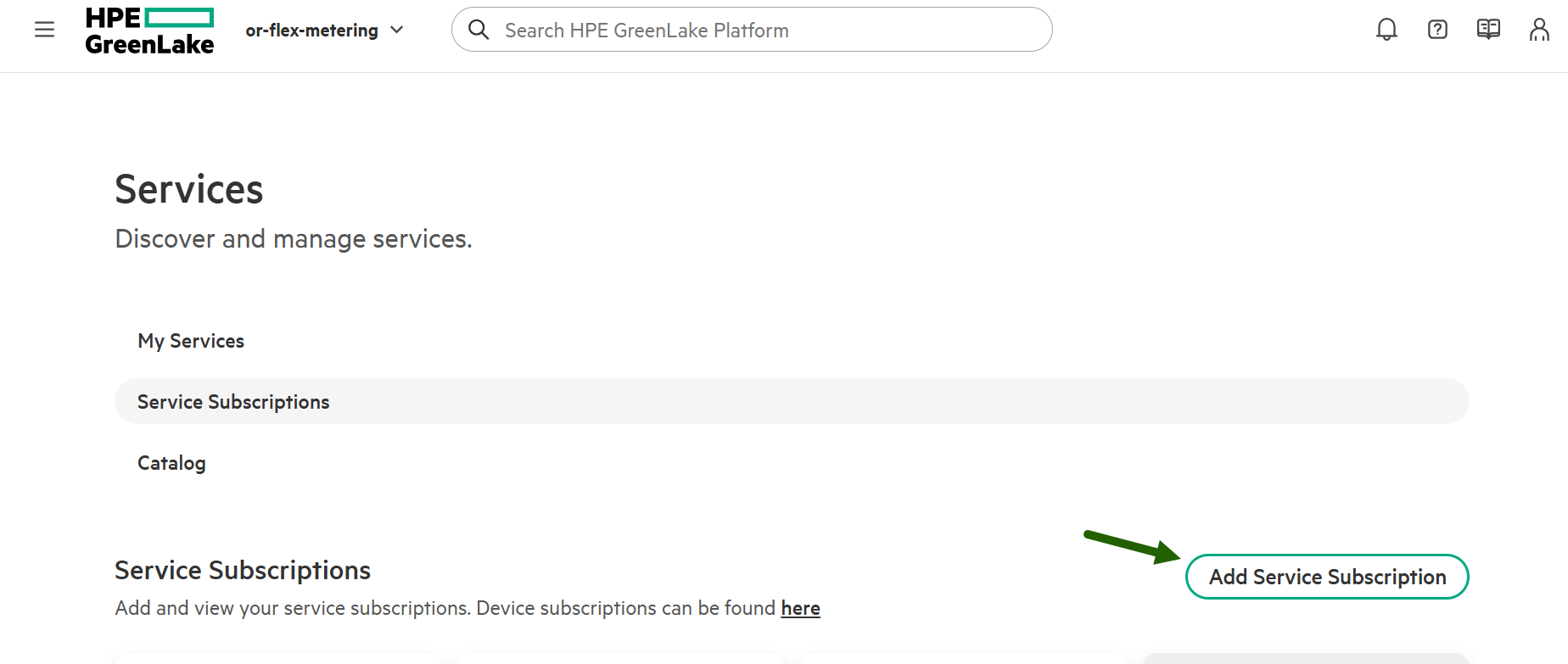The image size is (1568, 664).
Task: Click Add Service Subscription button
Action: click(1327, 577)
